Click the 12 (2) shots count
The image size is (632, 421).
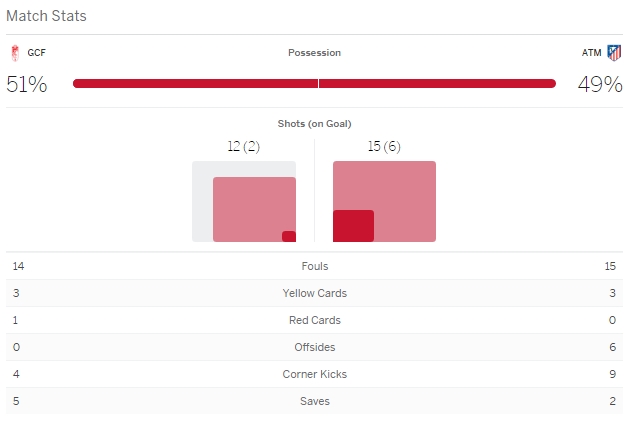244,147
